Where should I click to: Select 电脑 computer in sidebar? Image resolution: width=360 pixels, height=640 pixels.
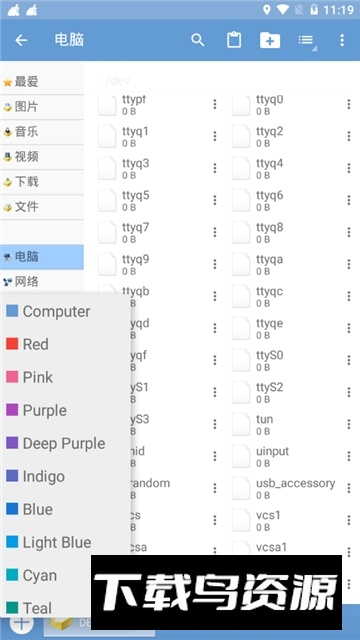pyautogui.click(x=42, y=257)
